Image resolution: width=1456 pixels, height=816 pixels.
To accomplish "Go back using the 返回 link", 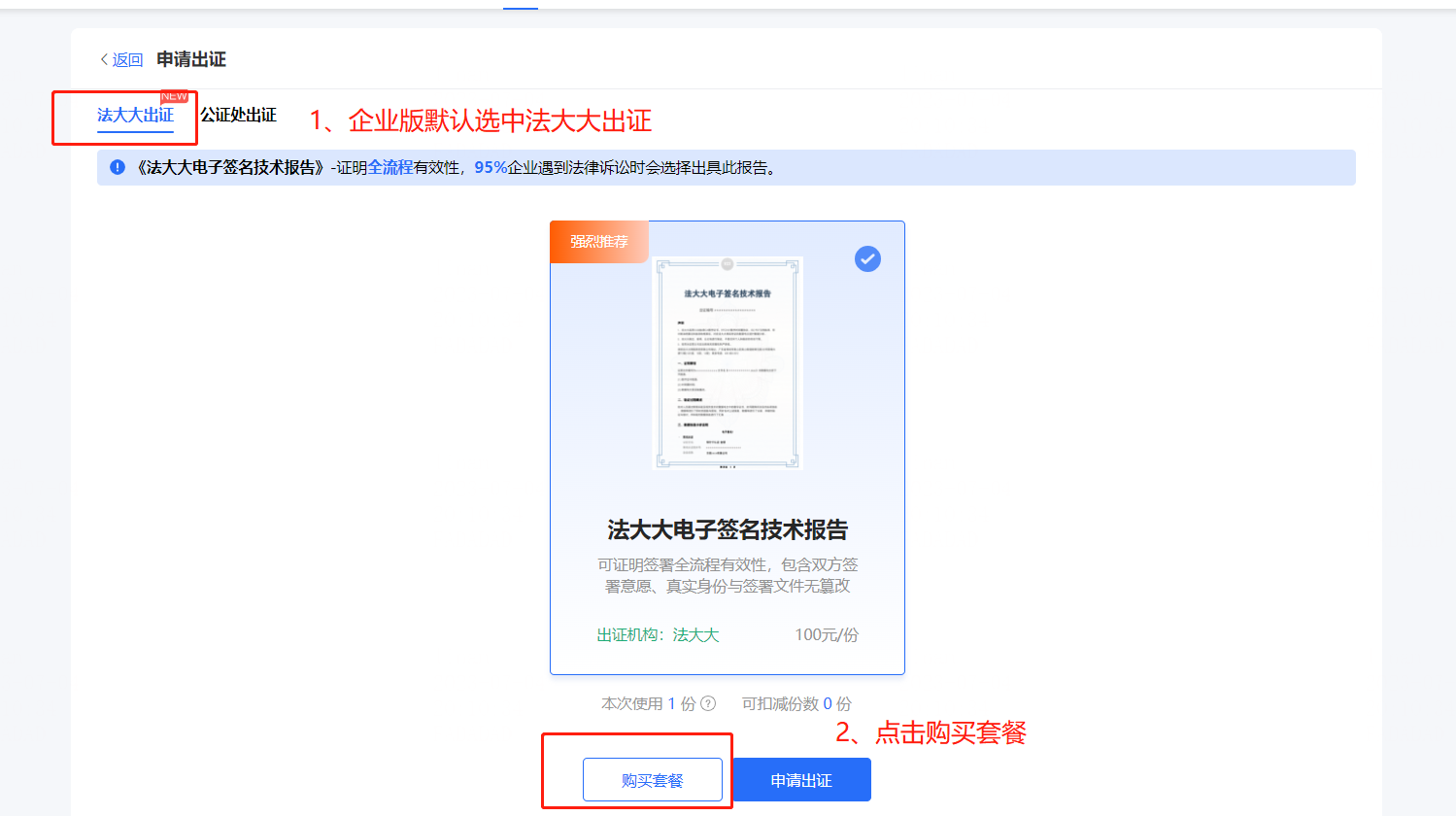I will pos(121,60).
